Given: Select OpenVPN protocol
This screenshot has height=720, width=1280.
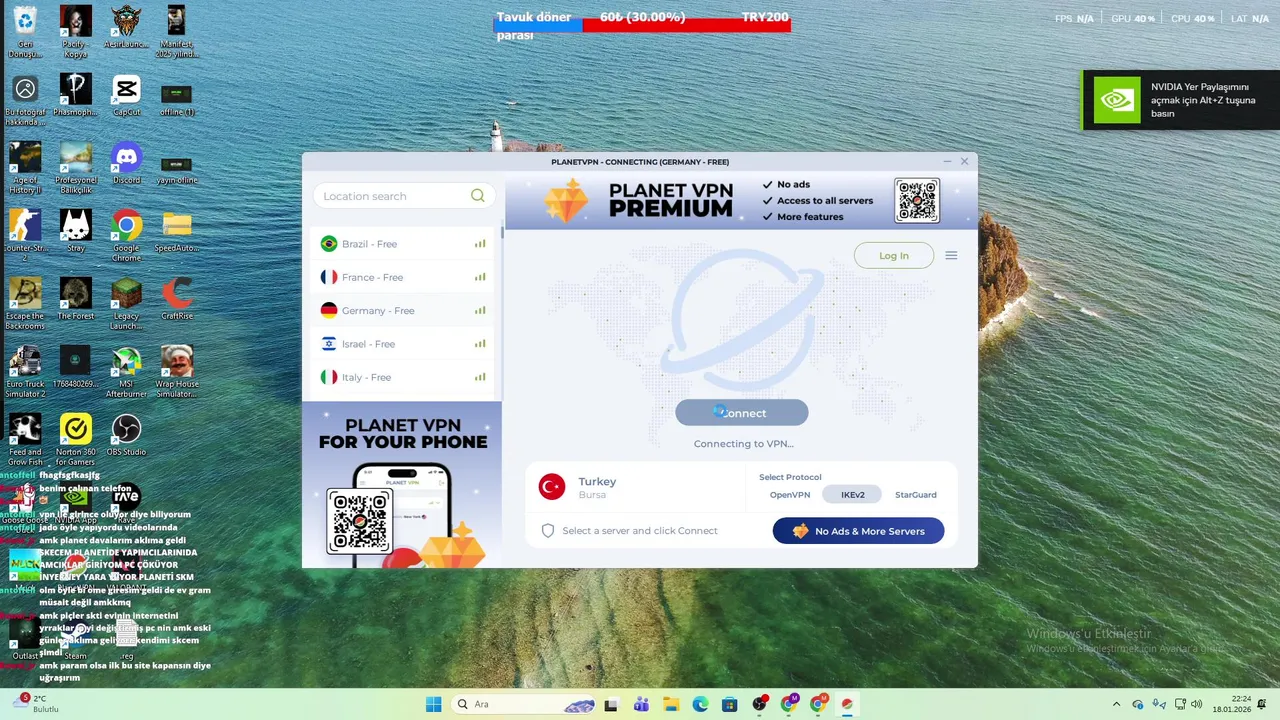Looking at the screenshot, I should click(790, 495).
